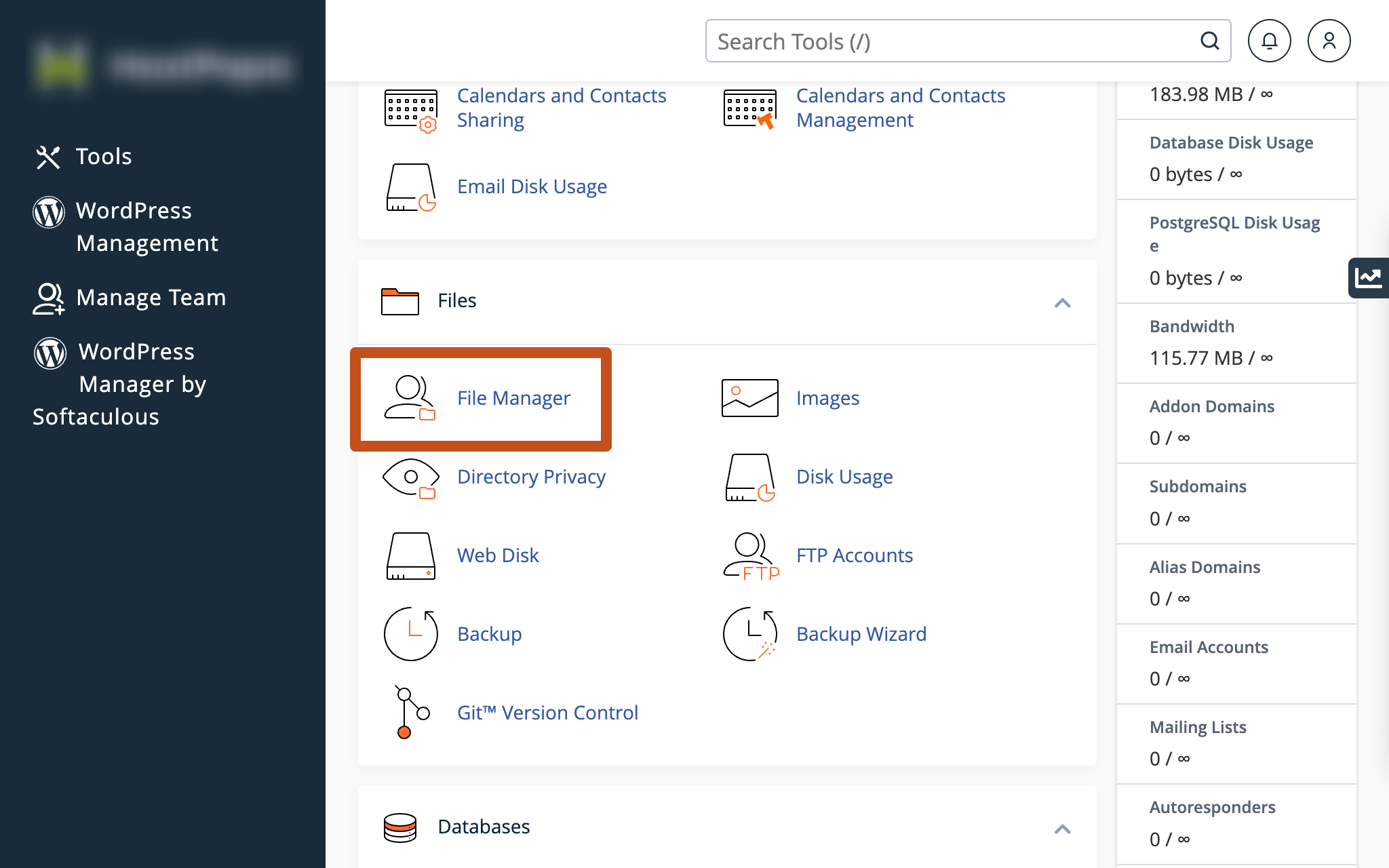Click the Images picture icon
Viewport: 1389px width, 868px height.
(x=748, y=397)
